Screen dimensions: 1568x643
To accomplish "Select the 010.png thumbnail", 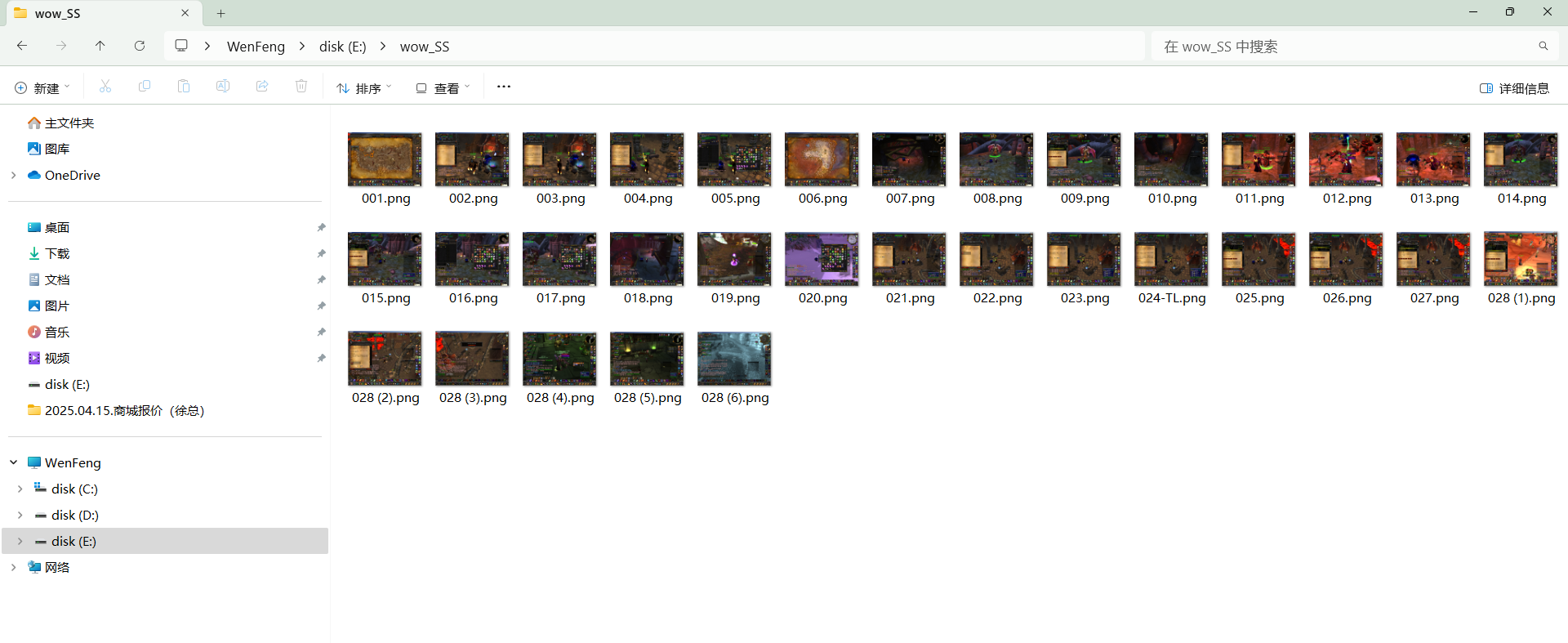I will (1171, 159).
